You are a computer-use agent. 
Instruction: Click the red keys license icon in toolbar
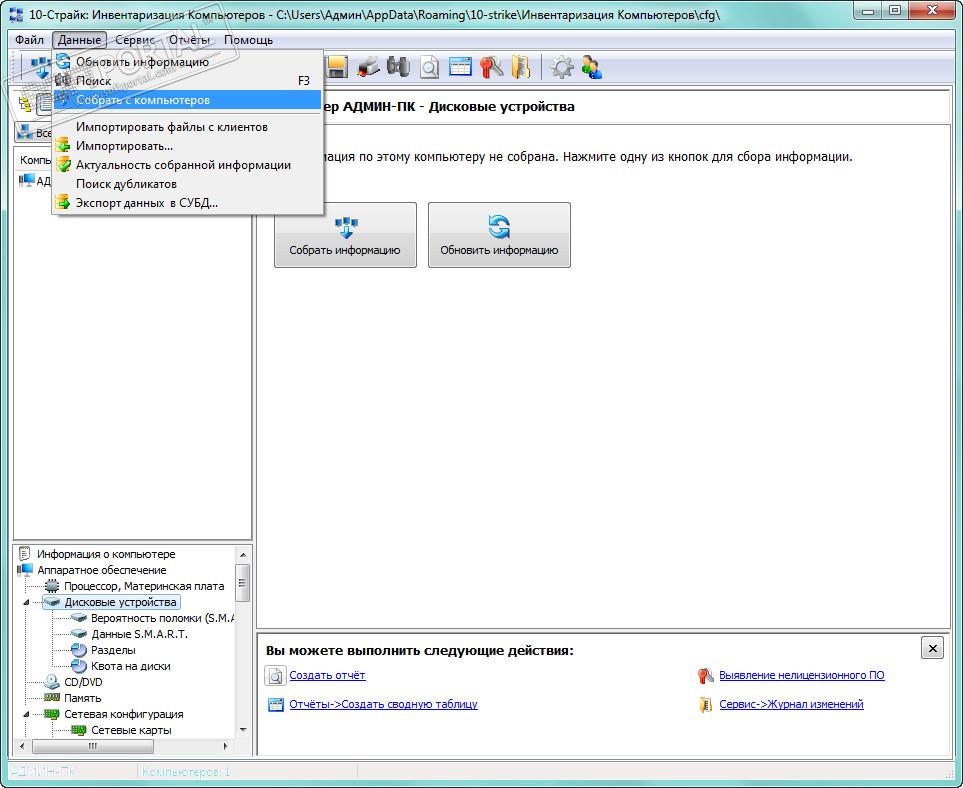[x=491, y=67]
